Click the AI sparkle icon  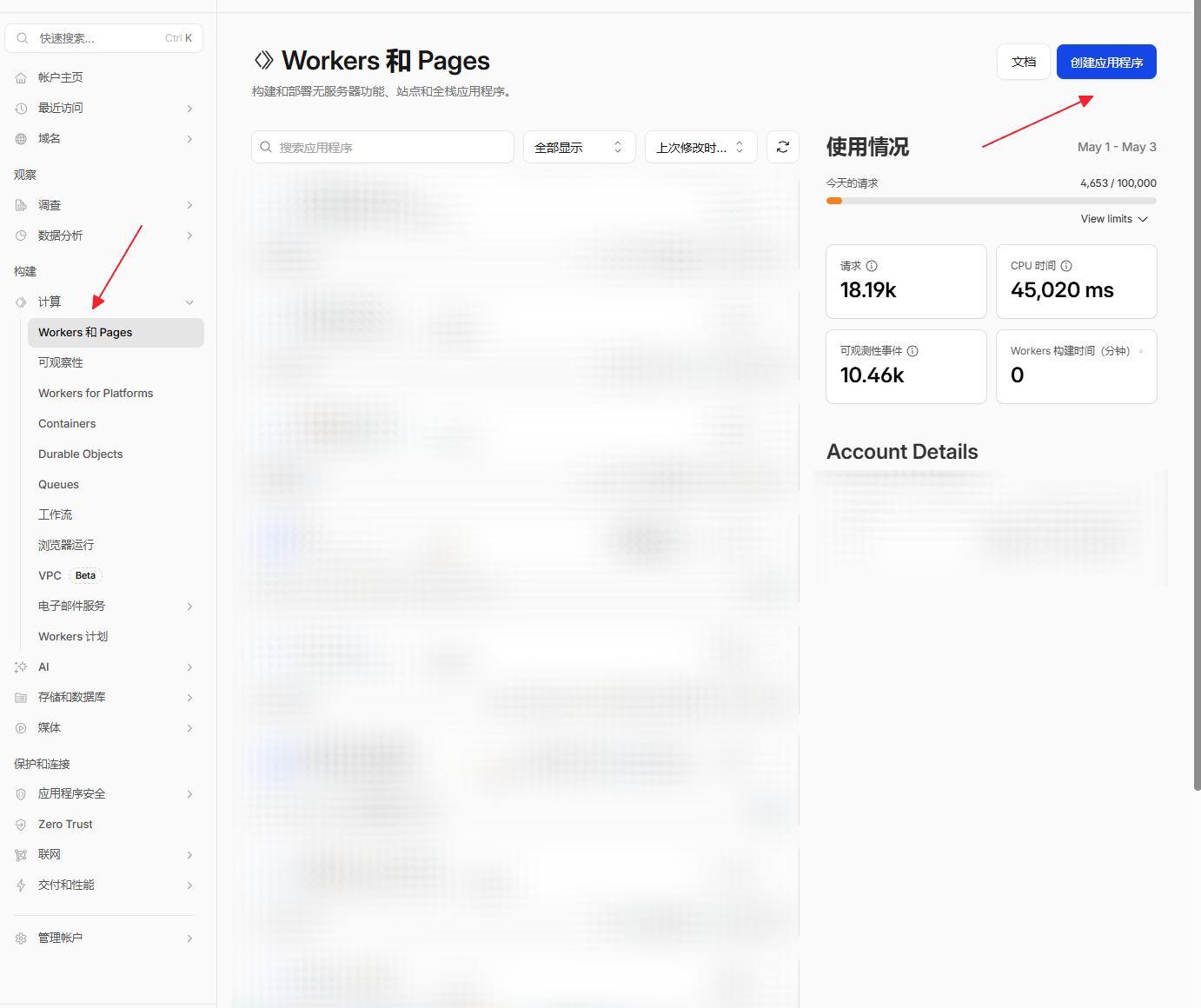pyautogui.click(x=21, y=667)
